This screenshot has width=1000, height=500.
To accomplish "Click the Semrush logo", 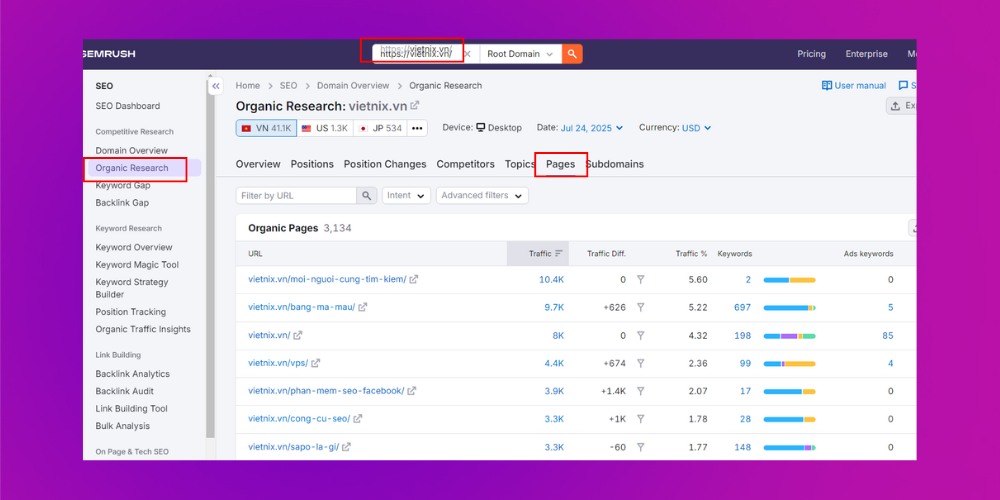I will pyautogui.click(x=109, y=54).
